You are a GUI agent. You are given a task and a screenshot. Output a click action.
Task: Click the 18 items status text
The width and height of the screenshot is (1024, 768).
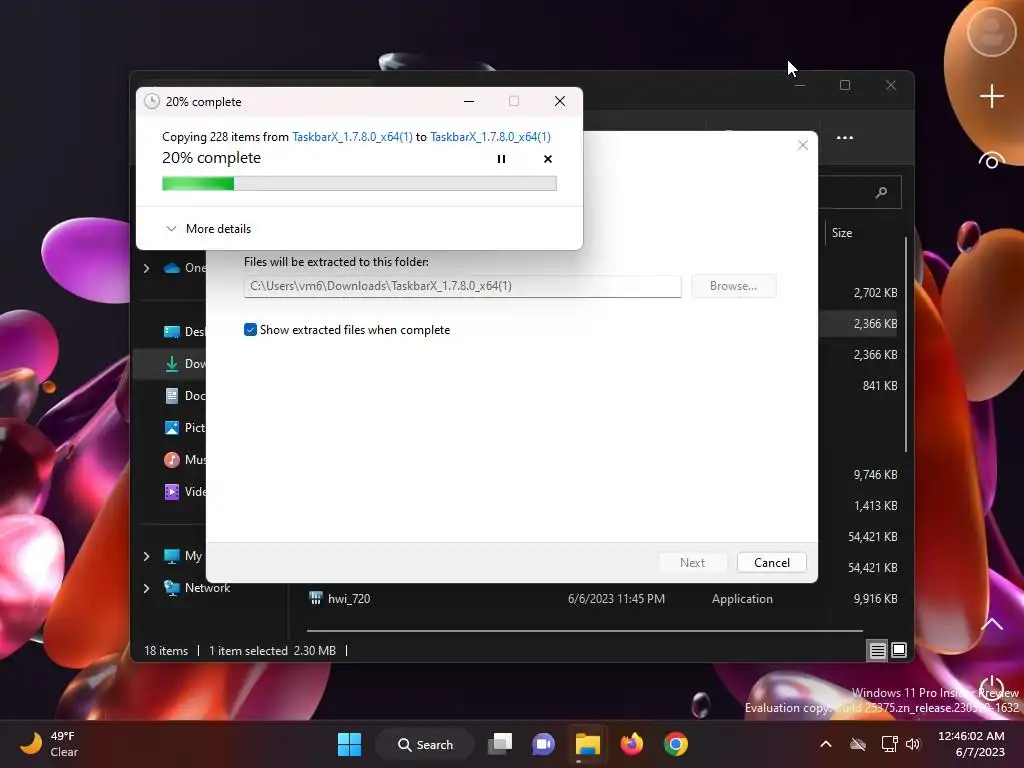(166, 650)
